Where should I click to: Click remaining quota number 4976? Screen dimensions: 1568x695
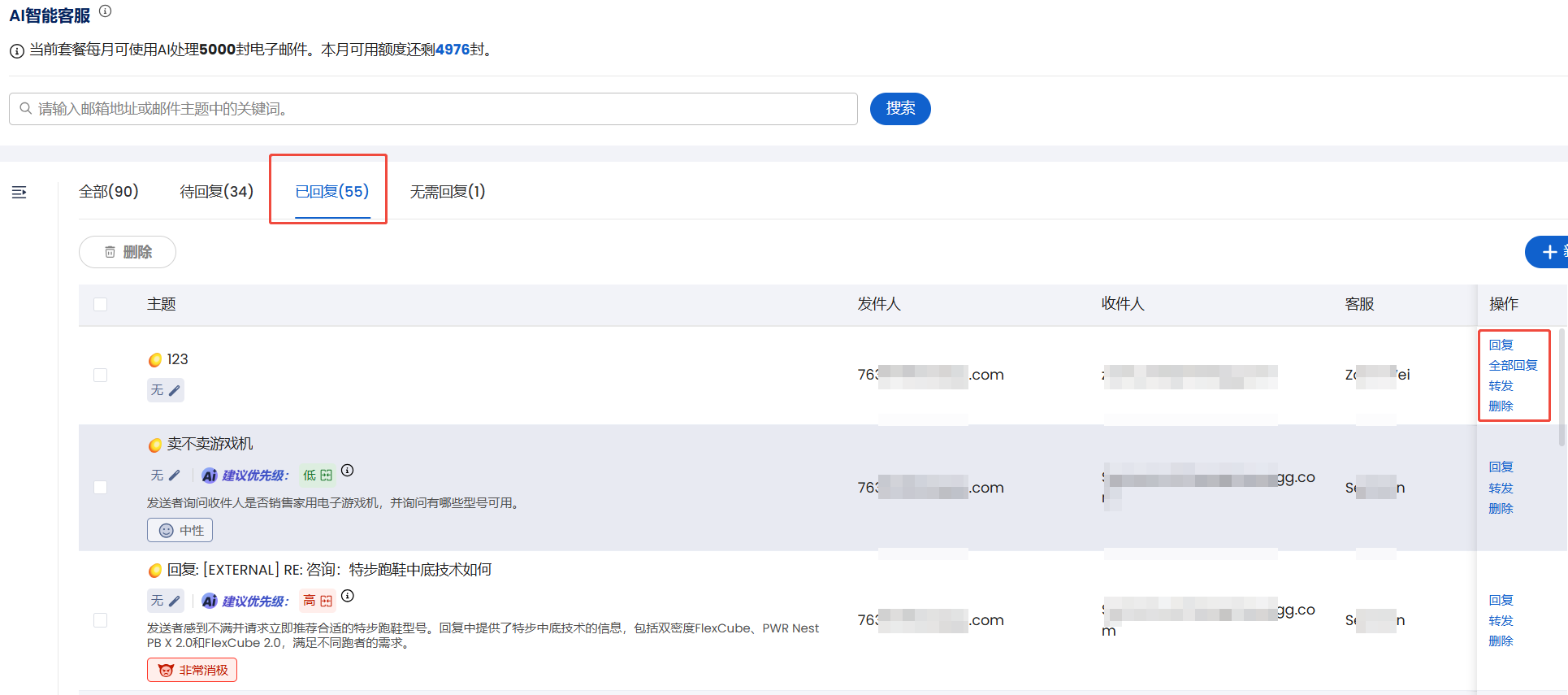tap(453, 50)
